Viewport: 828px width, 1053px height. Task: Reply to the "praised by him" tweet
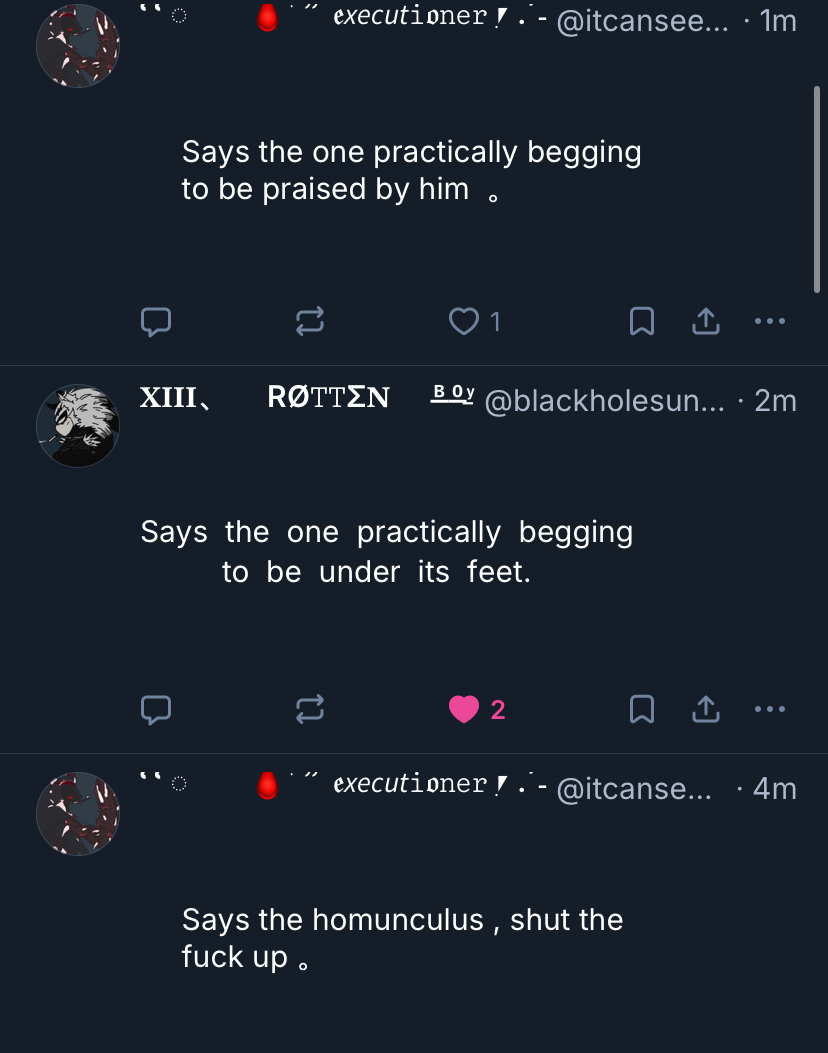click(x=155, y=321)
